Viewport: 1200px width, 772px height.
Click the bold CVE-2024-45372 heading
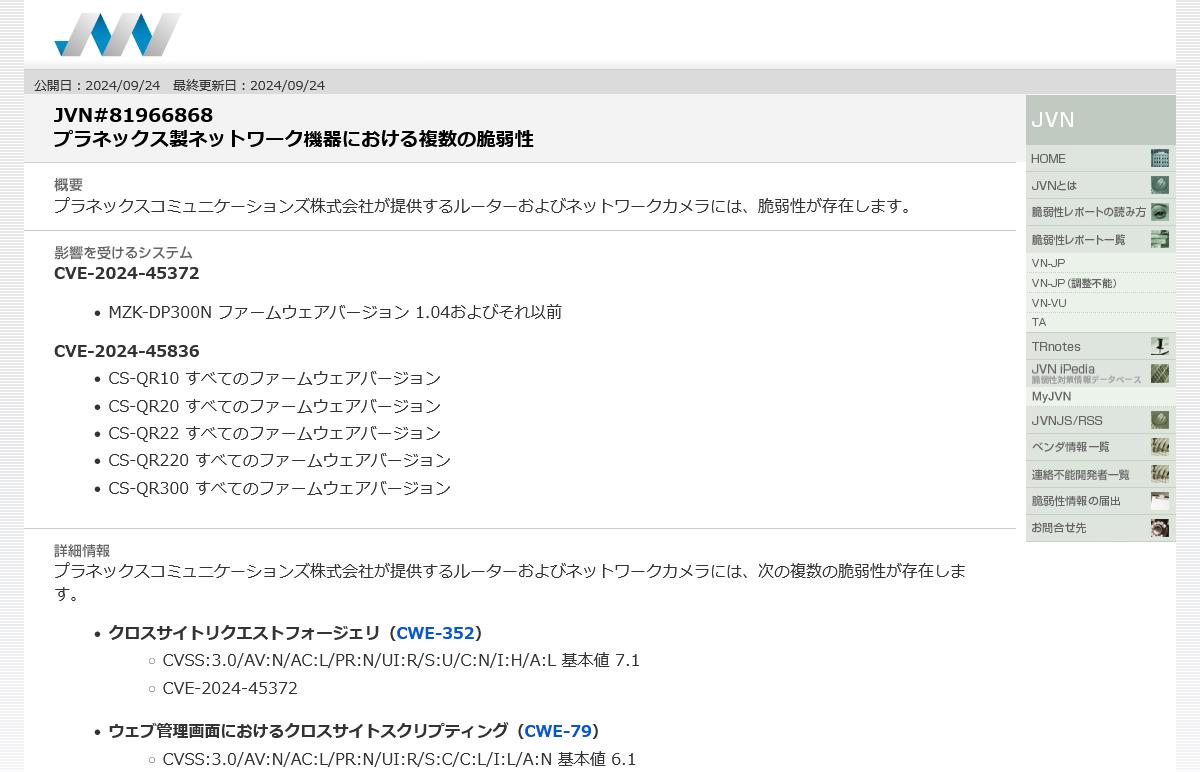click(127, 273)
